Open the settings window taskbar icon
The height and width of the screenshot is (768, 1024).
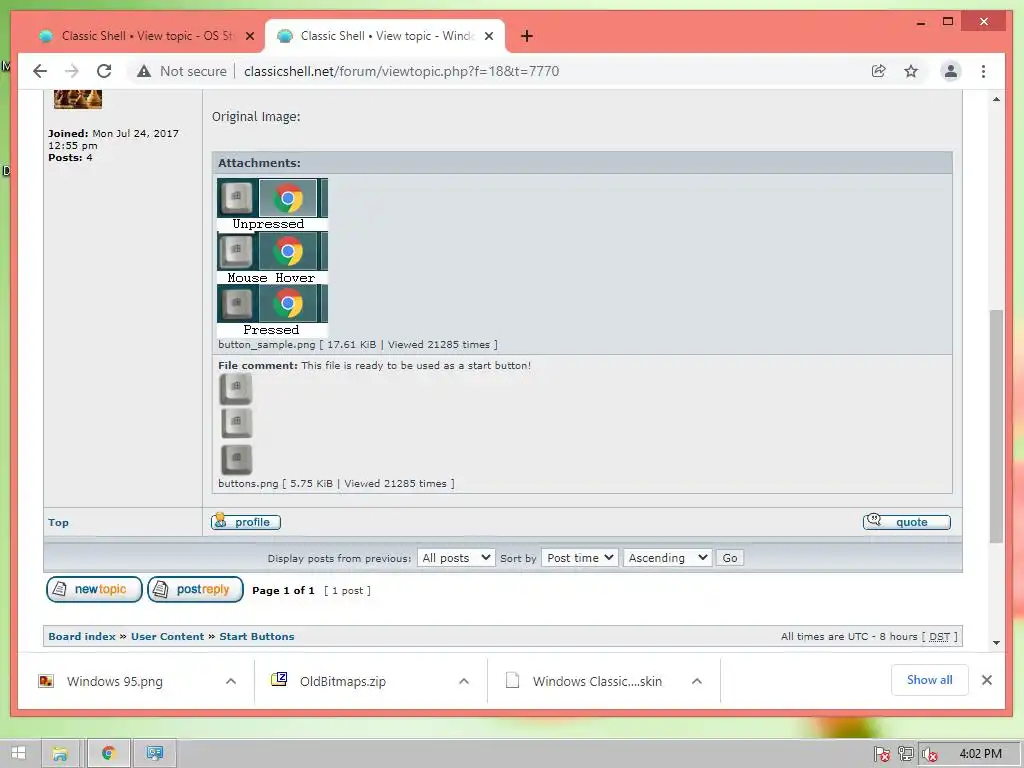155,754
